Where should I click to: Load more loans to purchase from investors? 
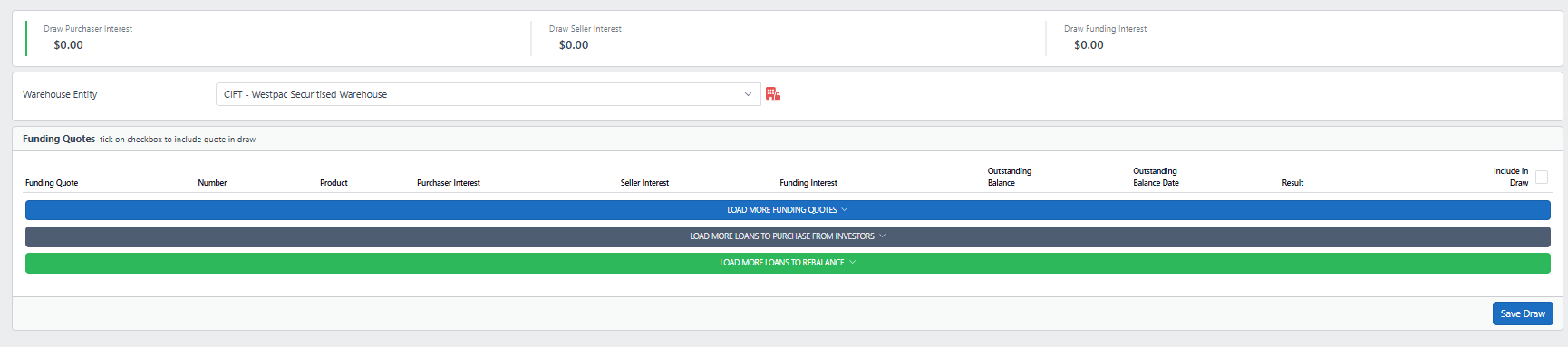point(788,236)
